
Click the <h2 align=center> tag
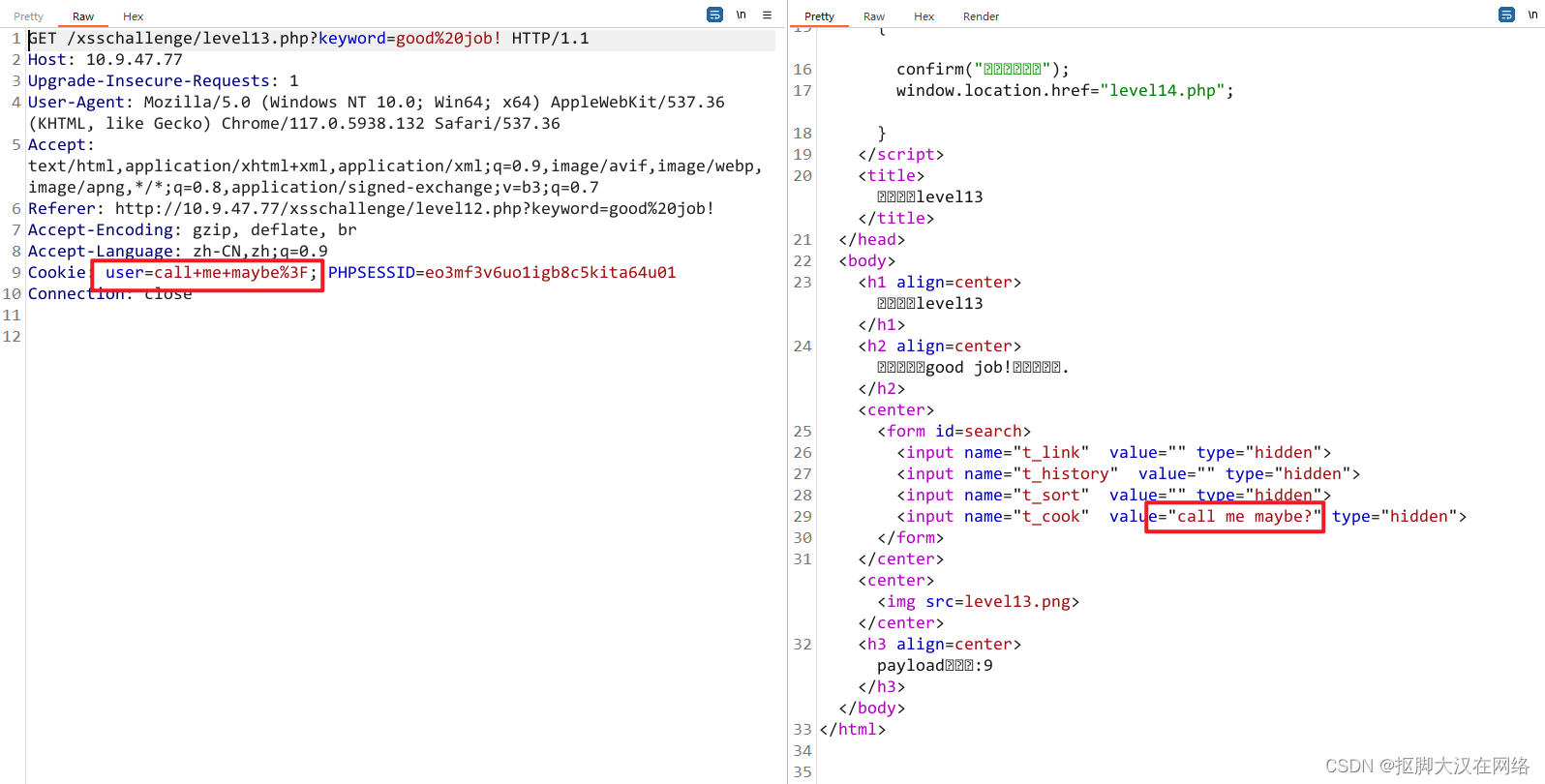click(x=940, y=347)
